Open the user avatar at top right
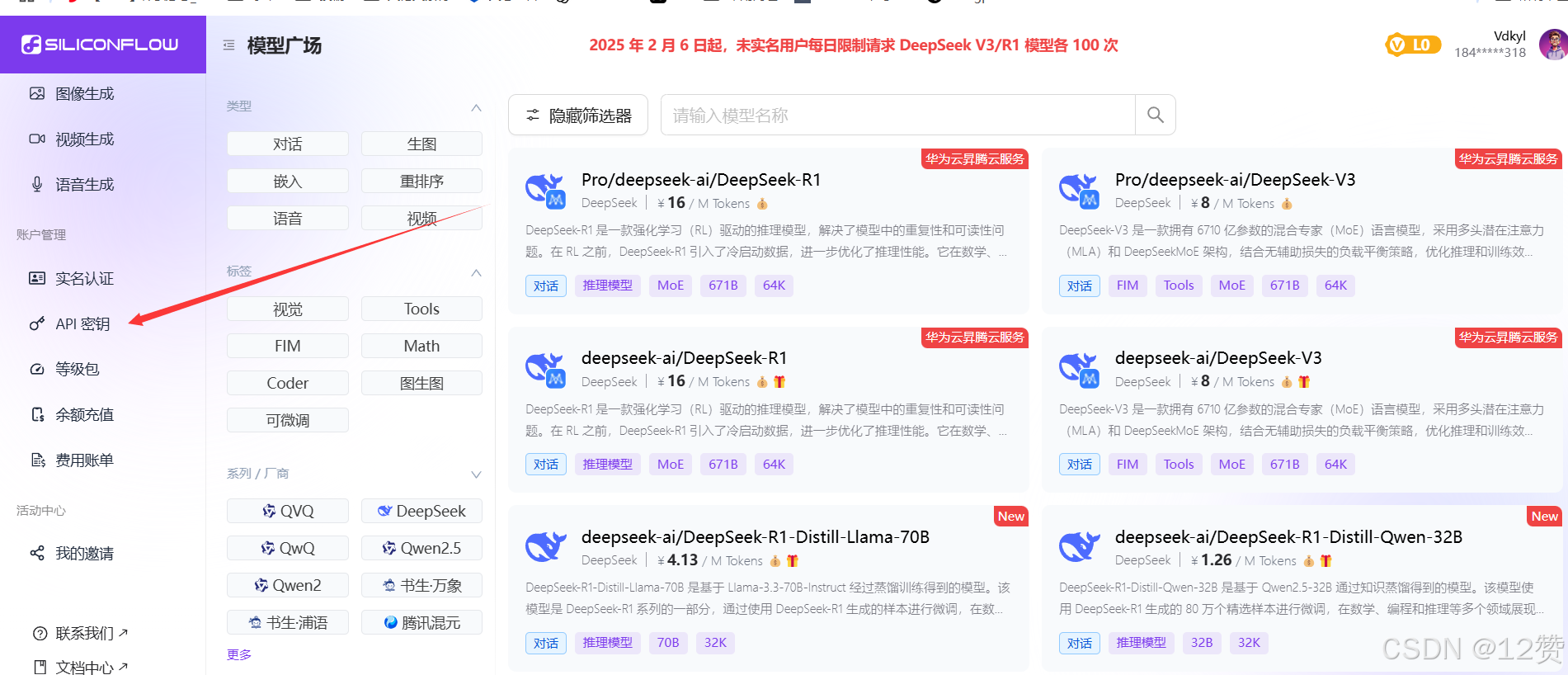 1554,45
